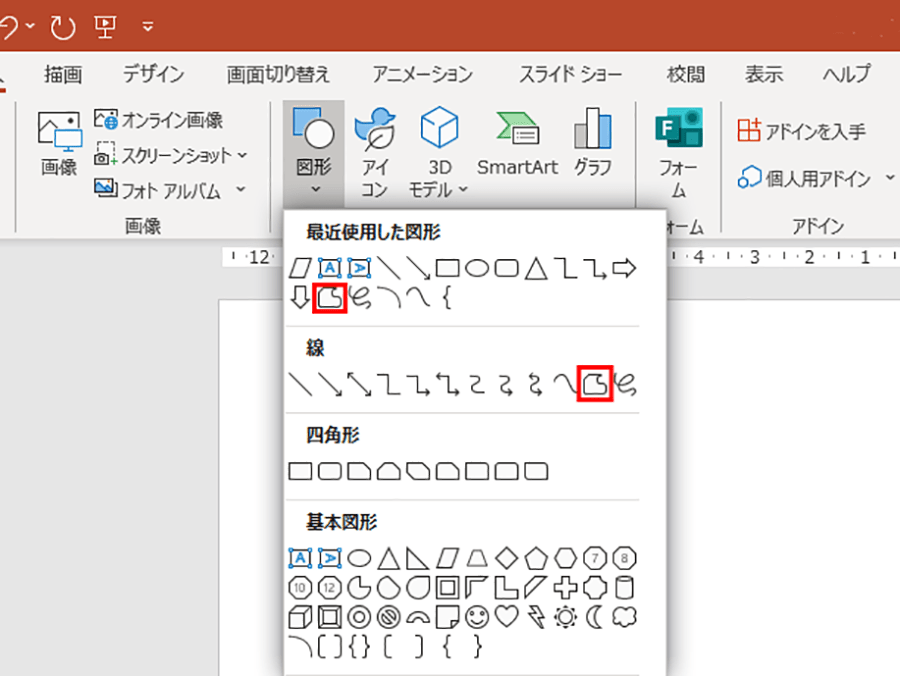Select the elbow arrow connector in 線
The image size is (900, 676).
[x=418, y=384]
